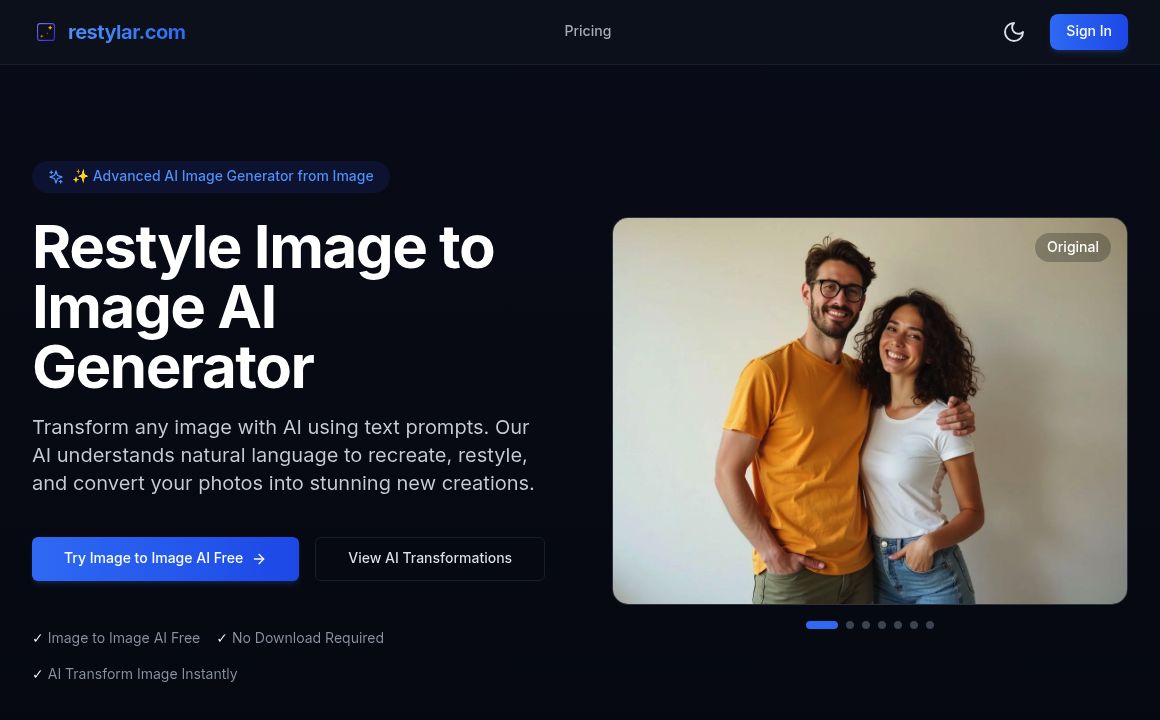Click the arrow icon on the Try Free button
This screenshot has height=720, width=1160.
(x=259, y=559)
